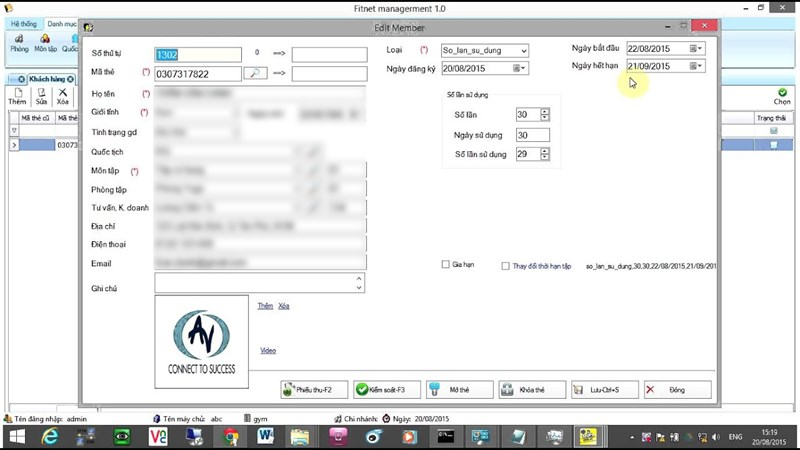Screen dimensions: 800x450
Task: Click the Sửa edit icon
Action: 41,96
